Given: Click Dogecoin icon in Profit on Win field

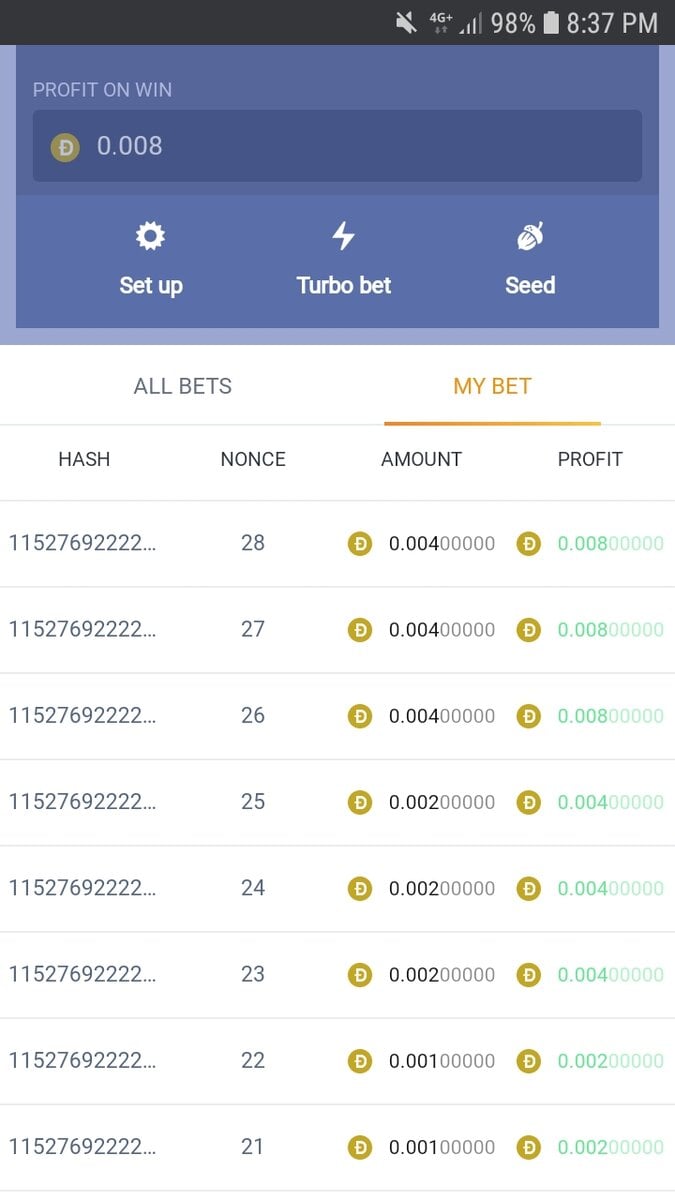Looking at the screenshot, I should tap(65, 147).
